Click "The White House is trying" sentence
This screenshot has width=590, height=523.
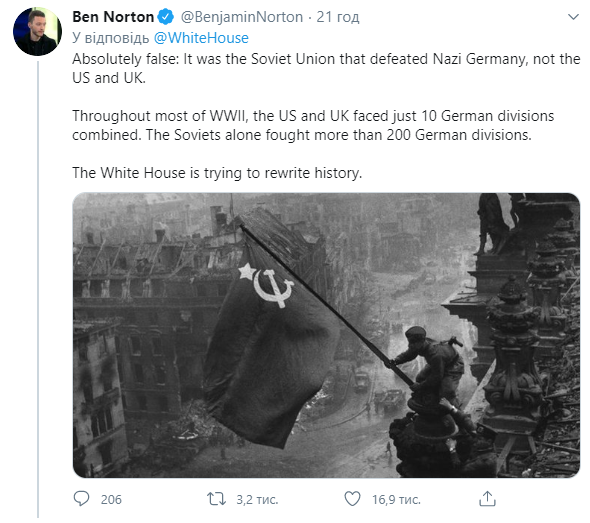click(x=217, y=173)
